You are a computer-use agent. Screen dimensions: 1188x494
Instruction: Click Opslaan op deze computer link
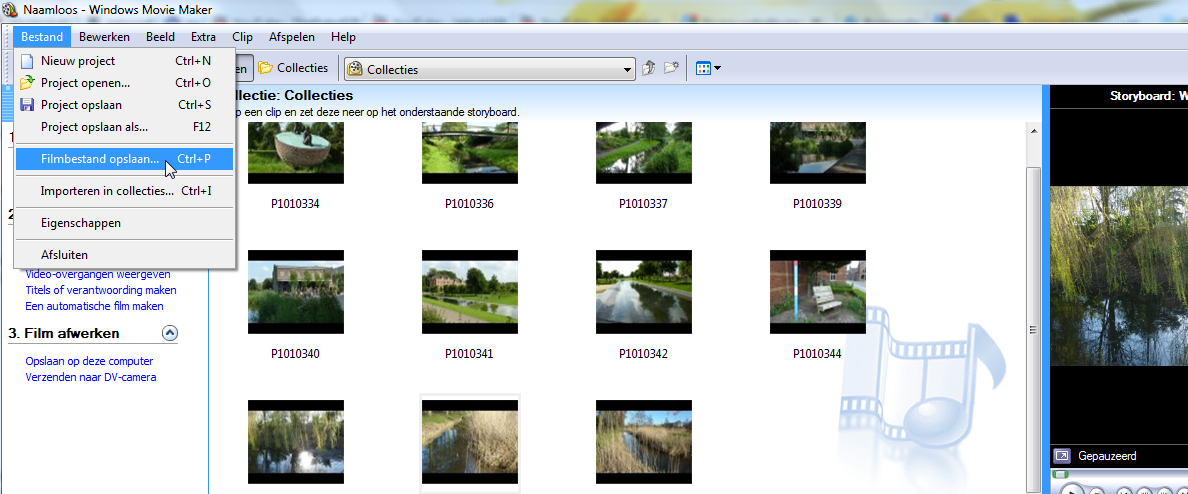coord(89,361)
